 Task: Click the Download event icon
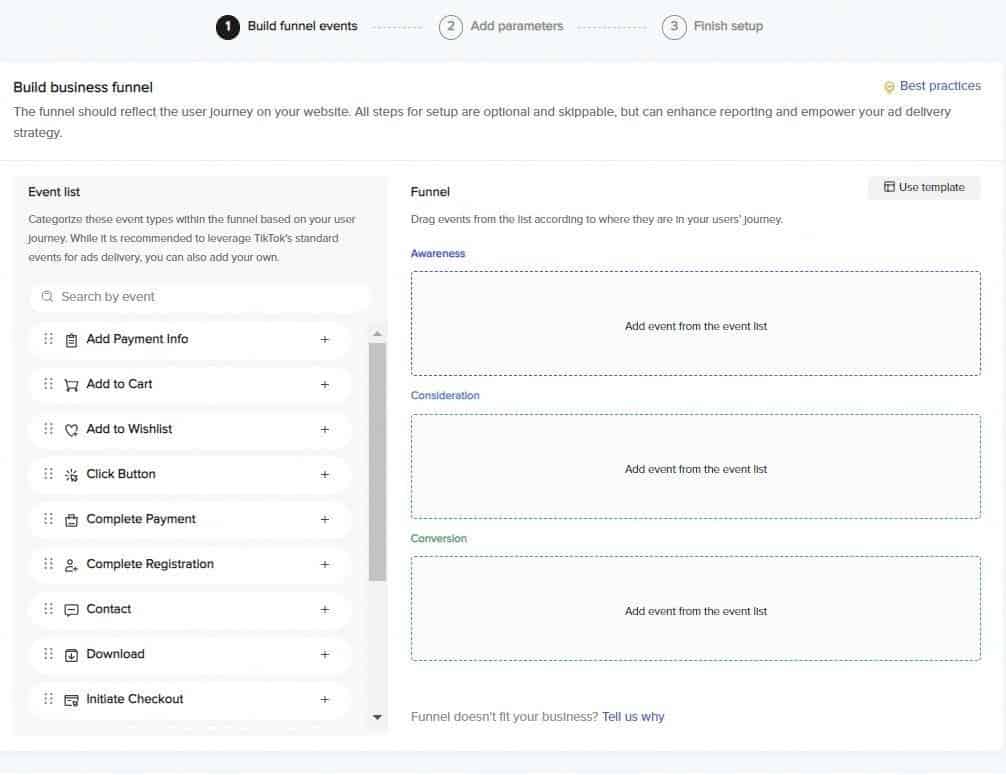pos(71,655)
